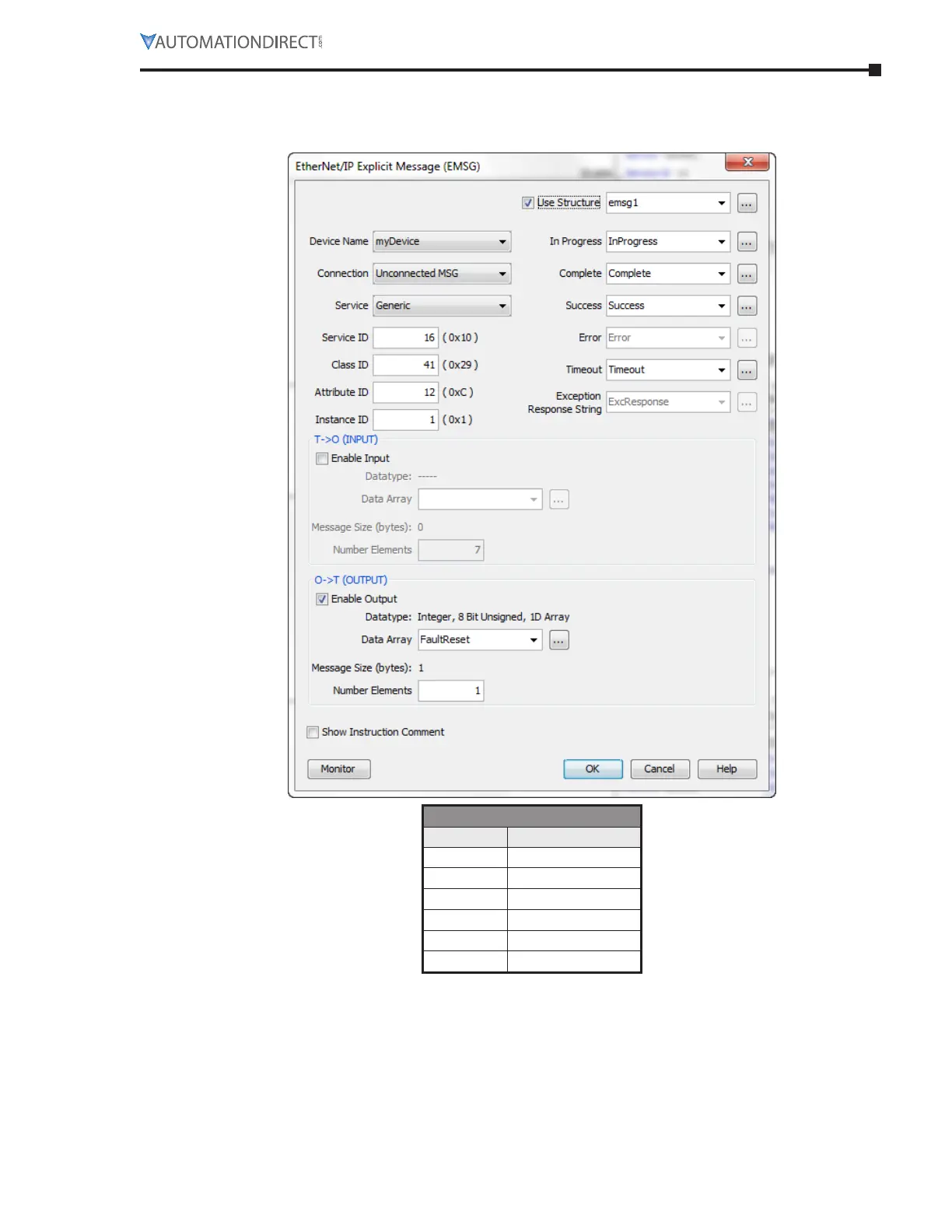Screen dimensions: 952x1232
Task: Click browse button next to Complete tag
Action: pos(747,274)
